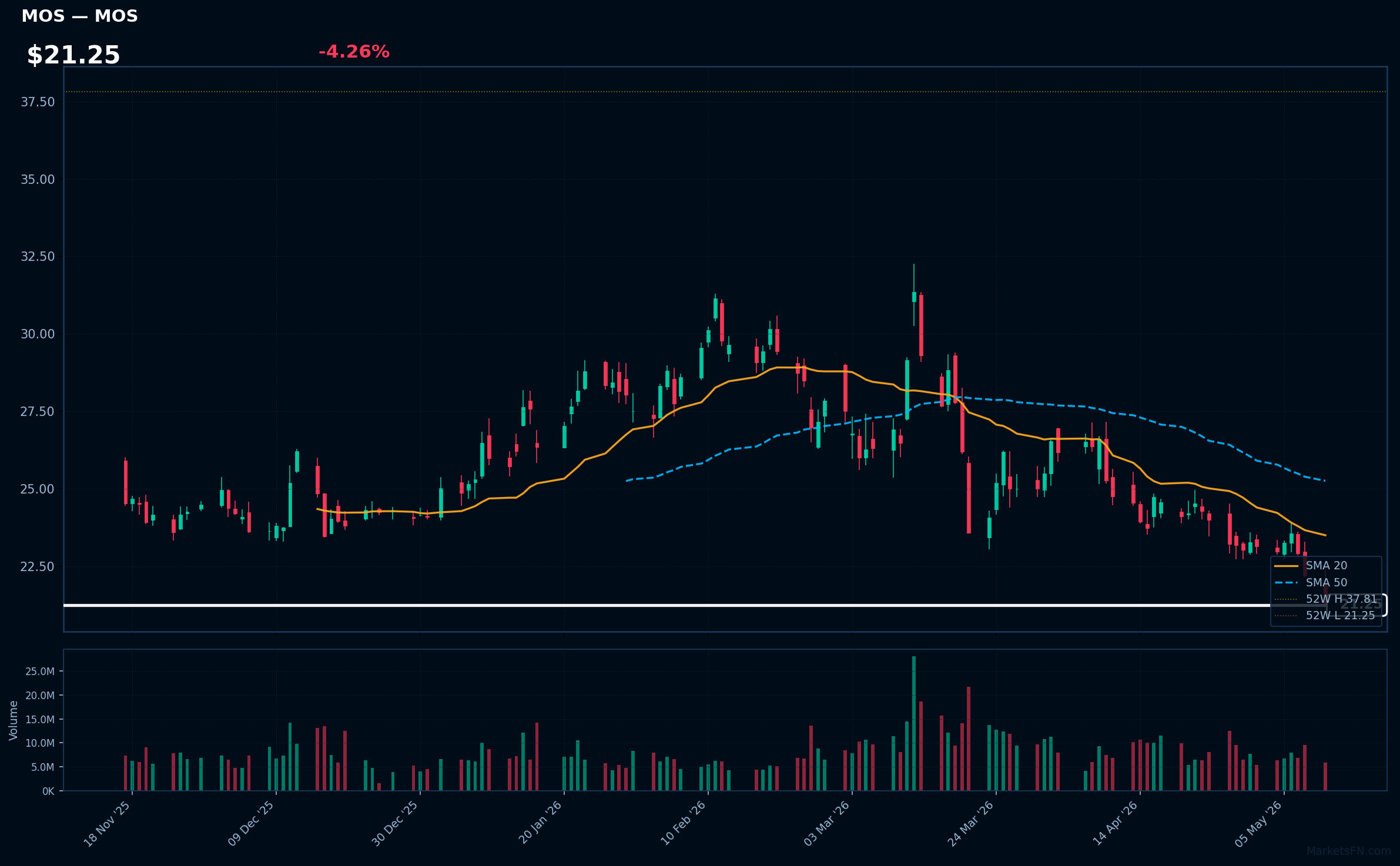Click the 10.0M volume axis label
Viewport: 1400px width, 866px height.
[40, 743]
